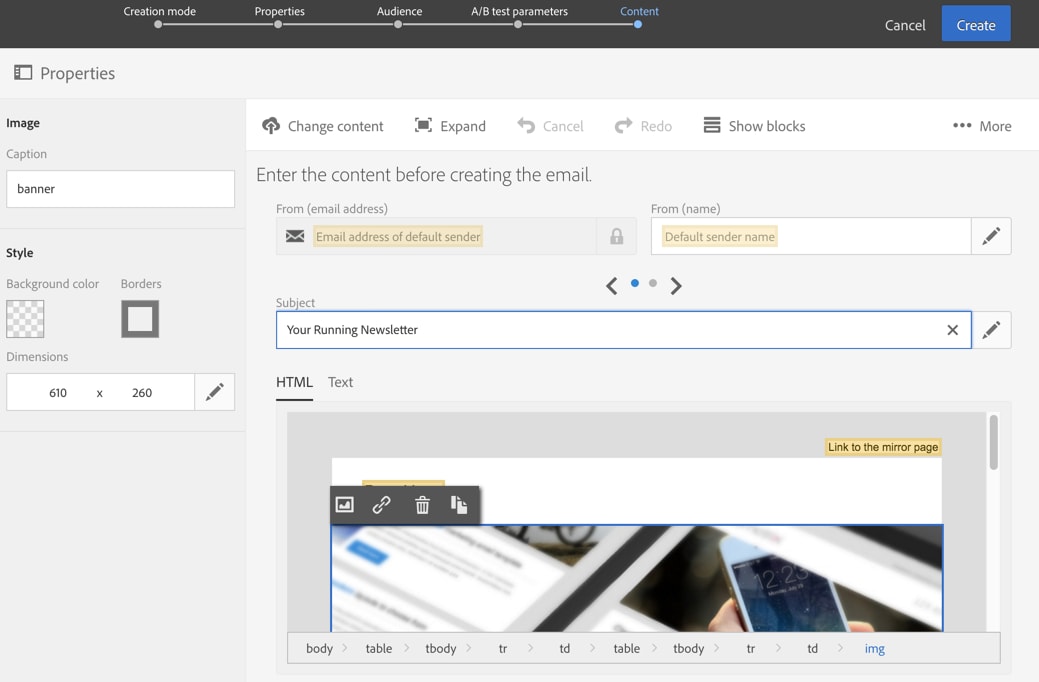Viewport: 1039px width, 682px height.
Task: Click the insert link chain icon
Action: point(382,505)
